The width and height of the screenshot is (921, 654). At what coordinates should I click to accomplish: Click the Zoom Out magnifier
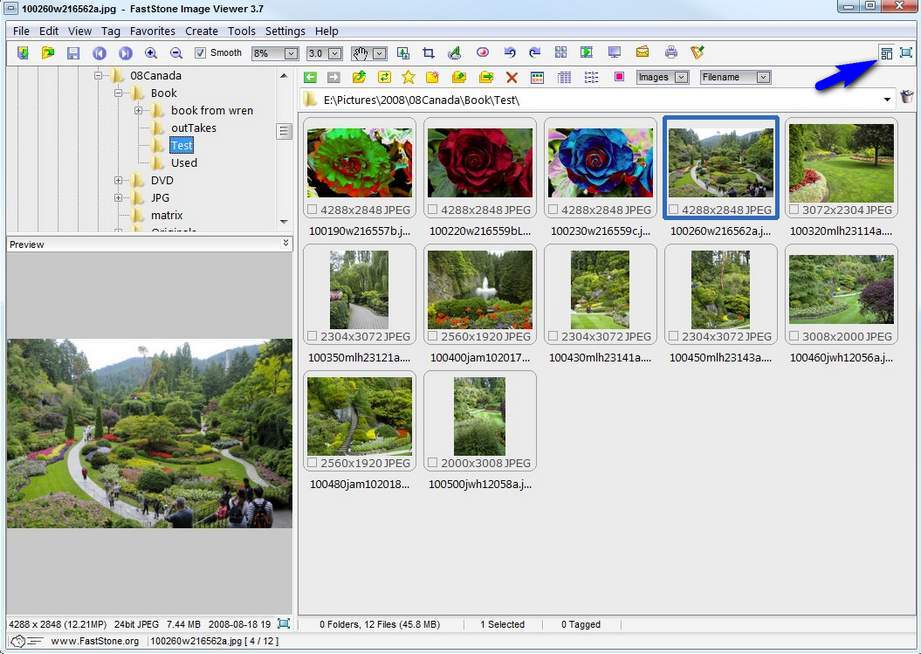tap(176, 53)
